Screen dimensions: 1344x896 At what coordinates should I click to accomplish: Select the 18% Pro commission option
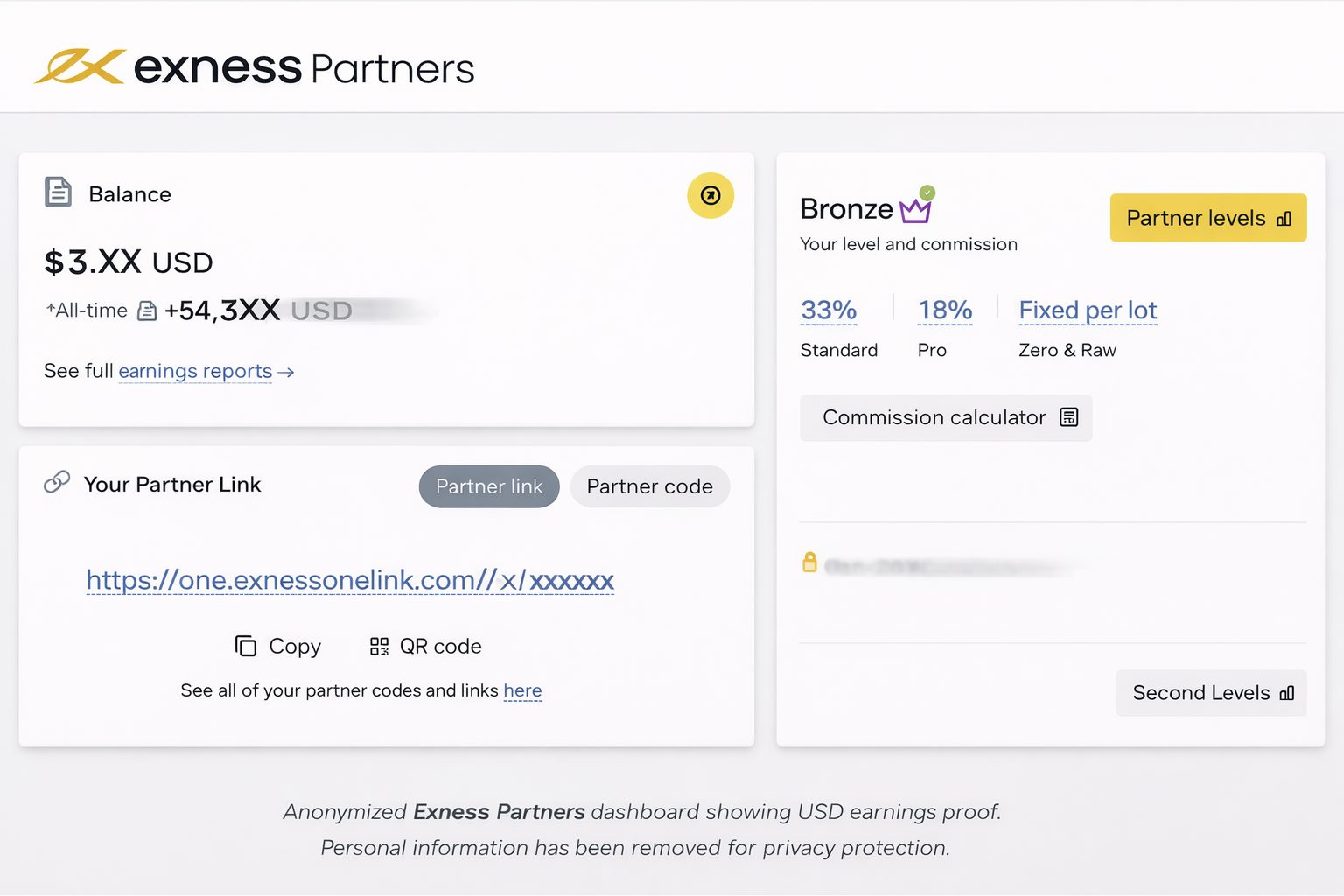coord(945,309)
